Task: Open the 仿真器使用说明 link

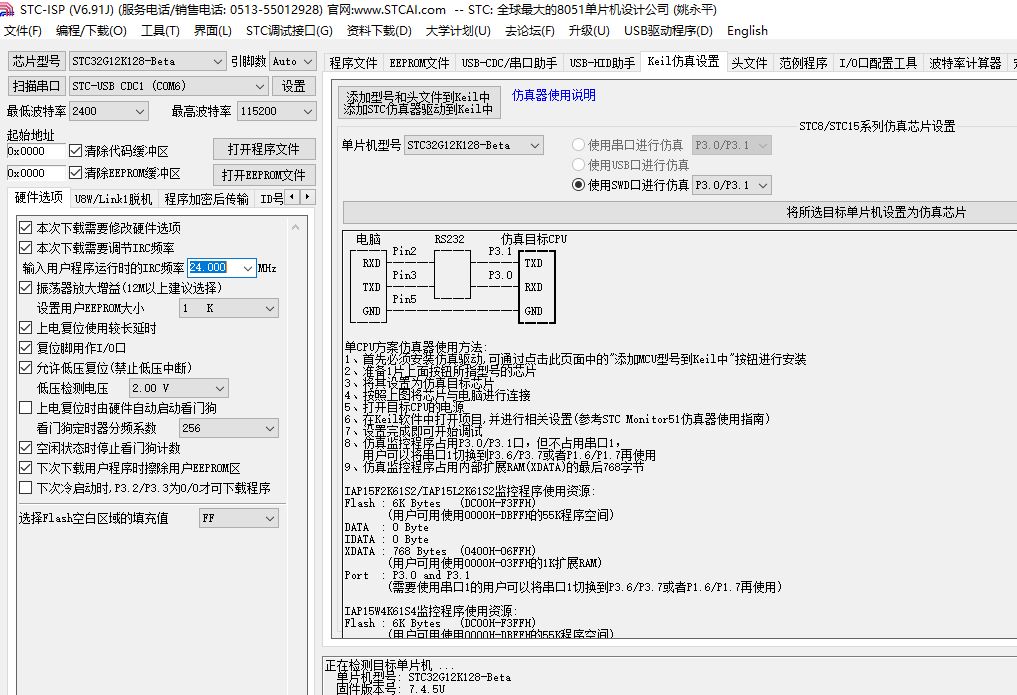Action: point(554,95)
